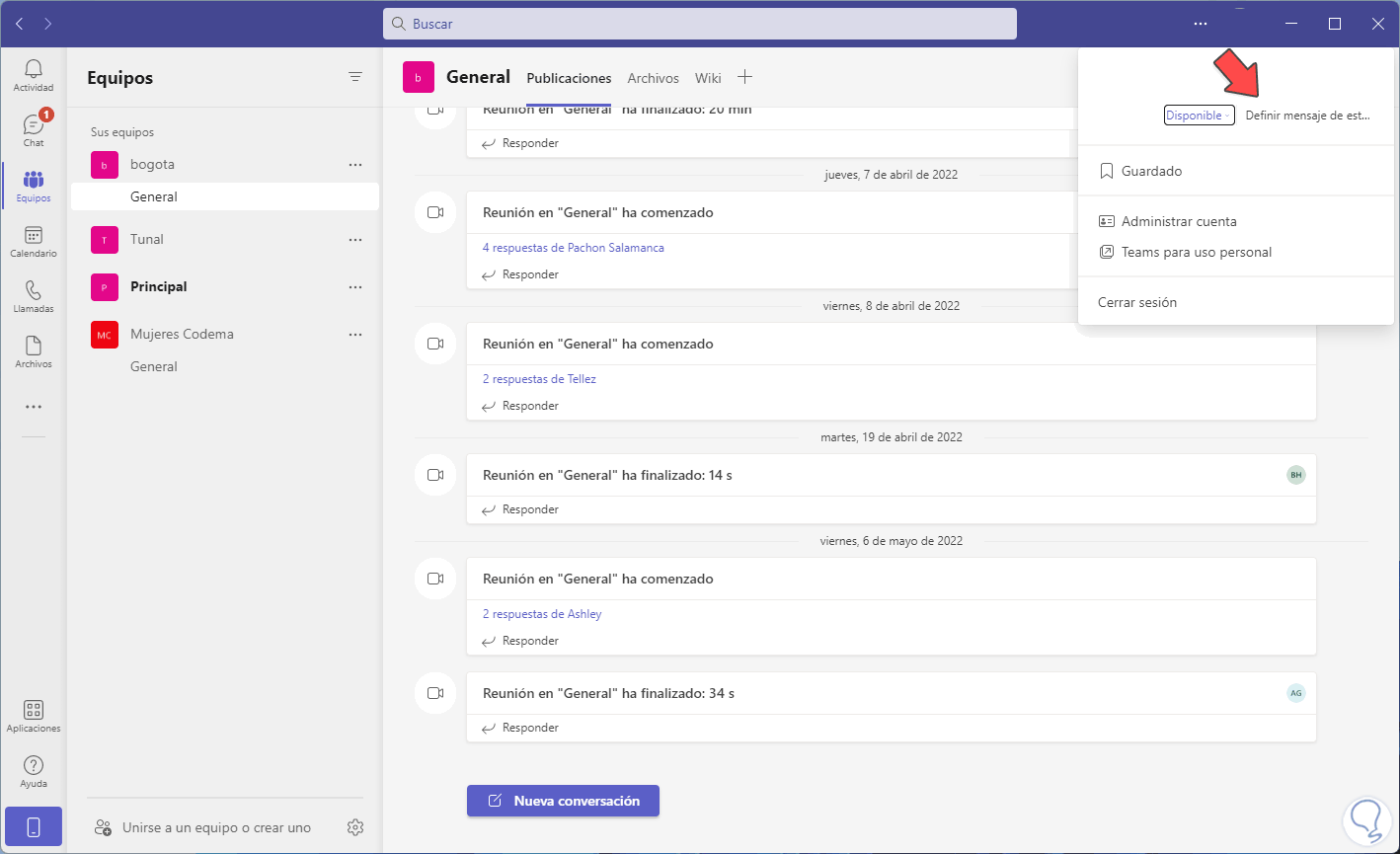The image size is (1400, 854).
Task: Reply to 19 de abril meeting post
Action: pos(520,509)
